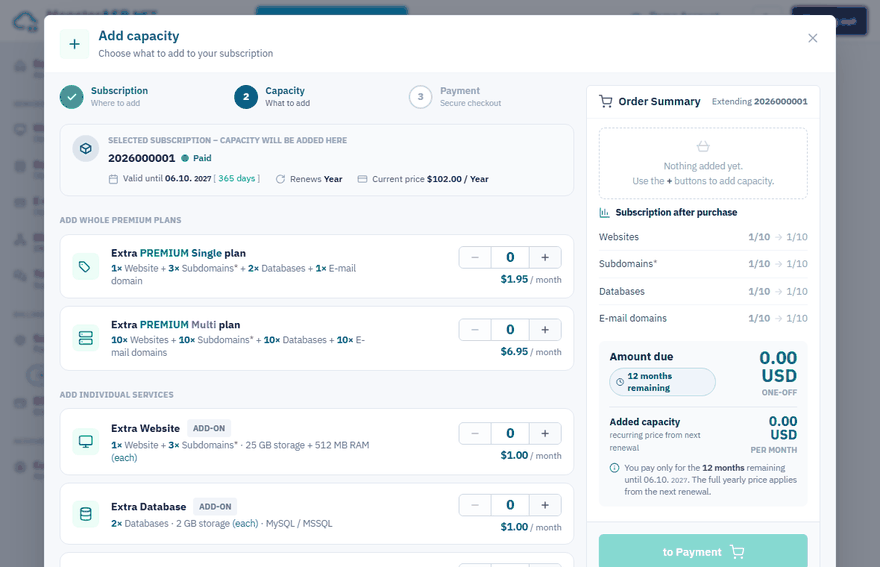
Task: Click the tag icon of PREMIUM Single plan
Action: pos(85,267)
